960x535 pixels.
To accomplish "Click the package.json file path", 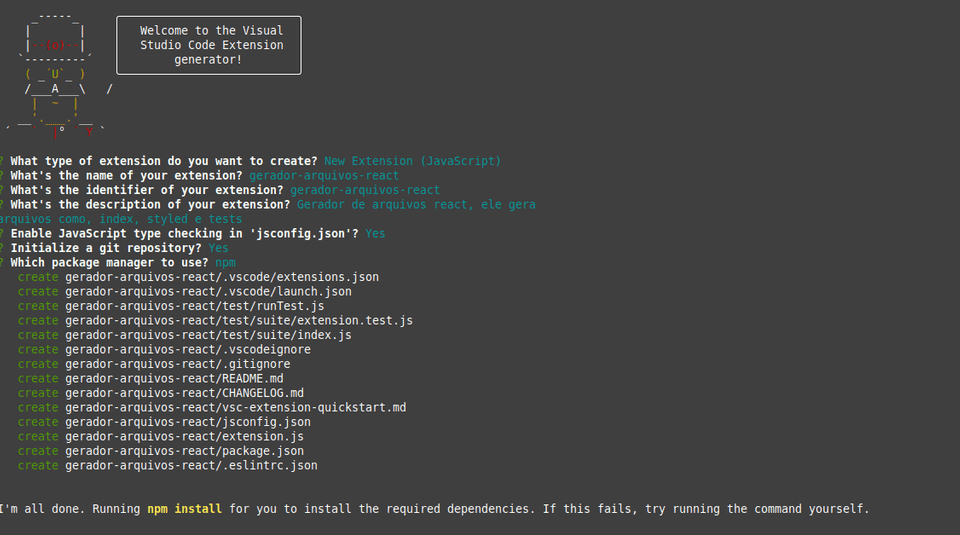I will [x=184, y=452].
